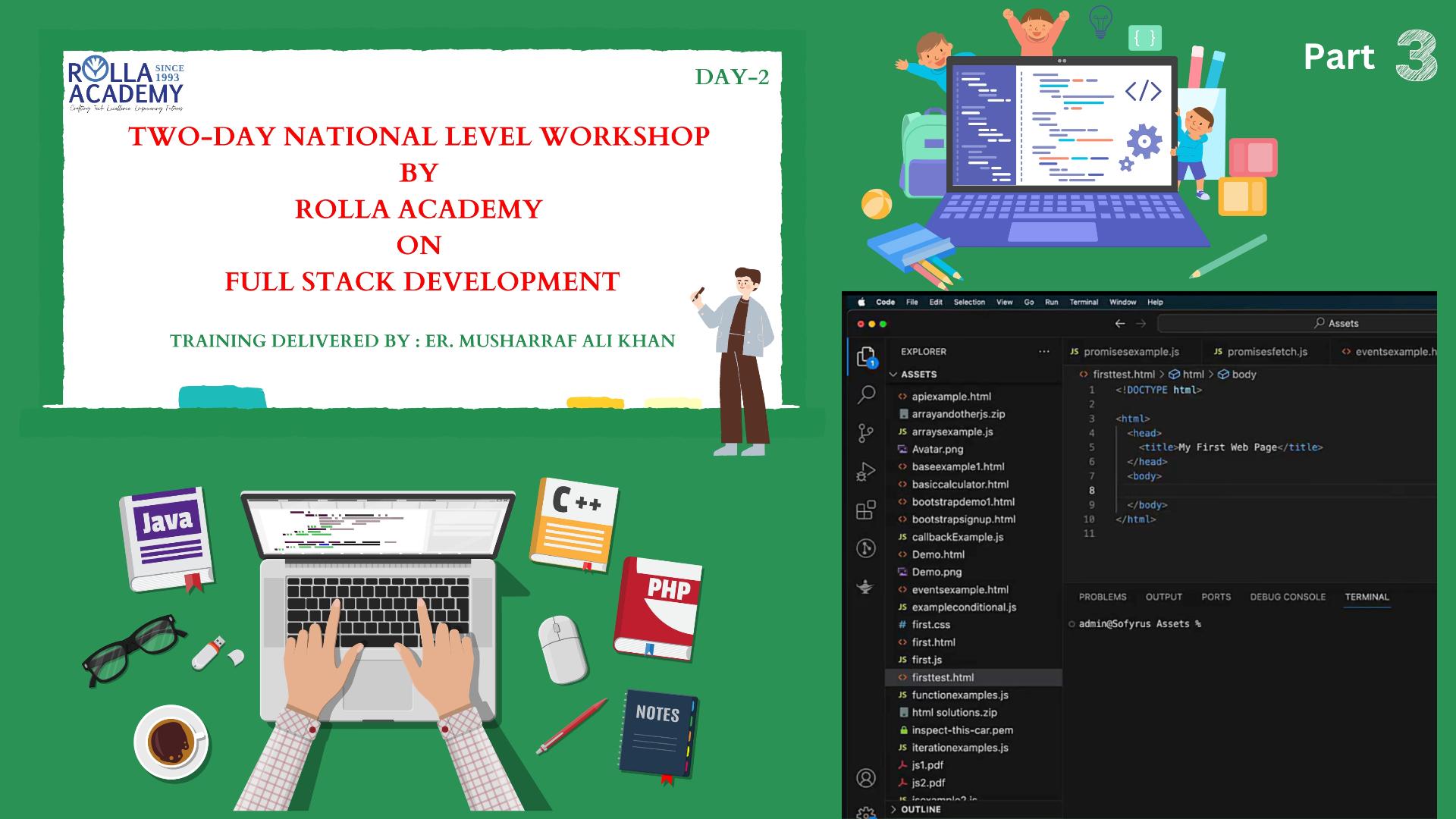Open basiccalculator.html in file tree
1456x819 pixels.
coord(960,484)
